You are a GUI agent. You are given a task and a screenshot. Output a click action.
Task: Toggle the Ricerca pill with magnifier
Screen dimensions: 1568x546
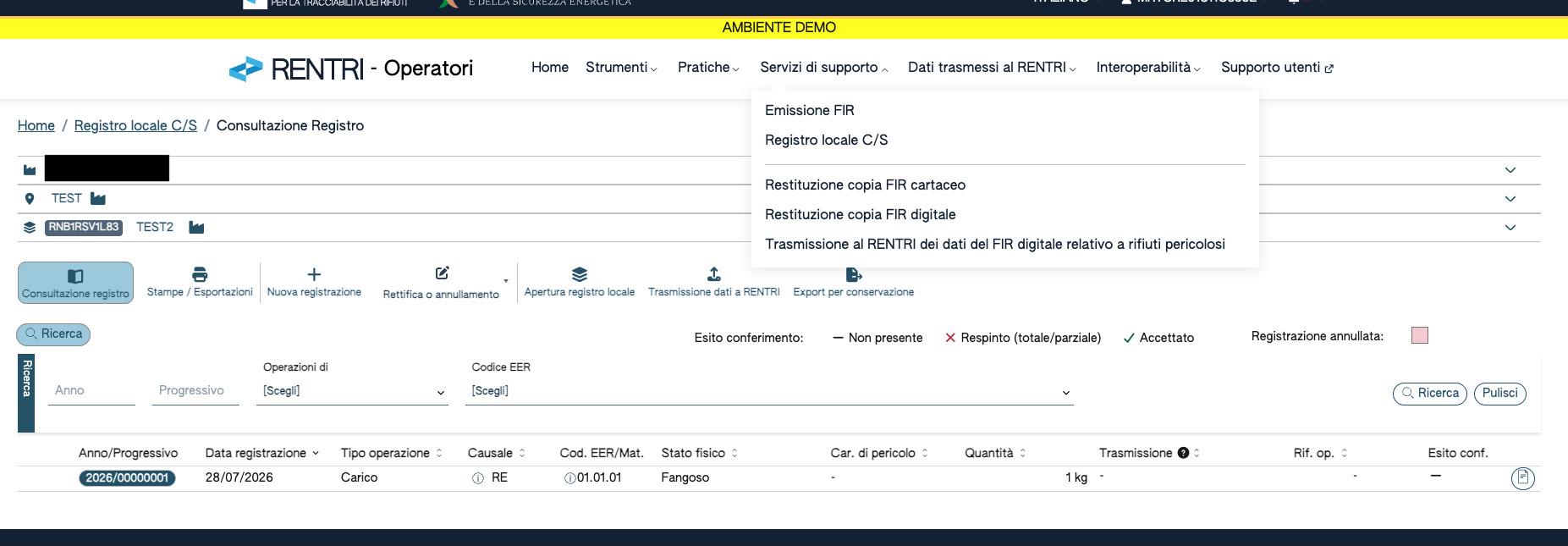coord(53,334)
